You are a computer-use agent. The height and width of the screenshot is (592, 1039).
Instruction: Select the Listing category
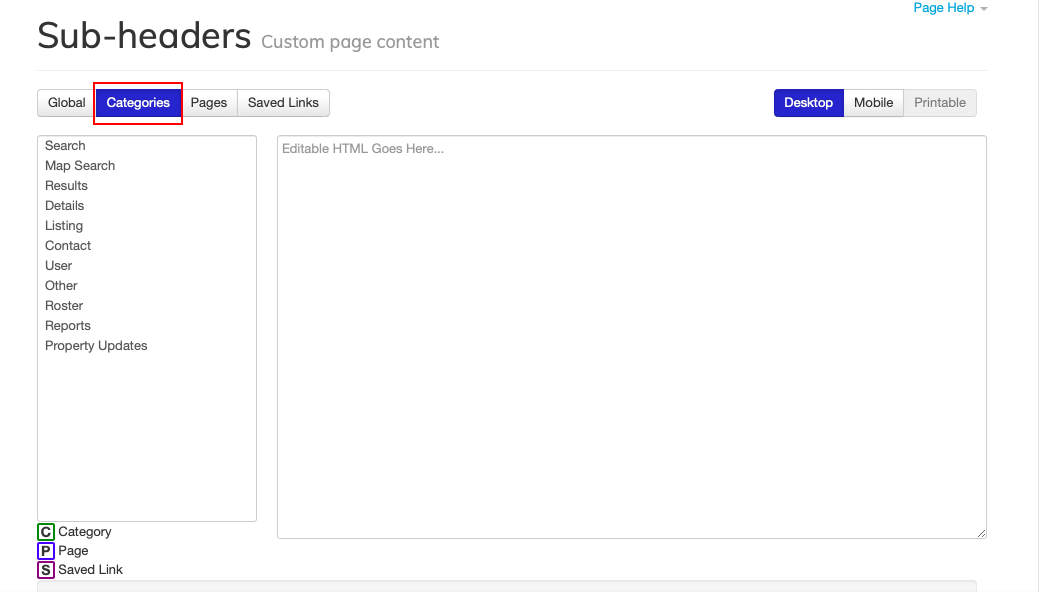pos(63,225)
